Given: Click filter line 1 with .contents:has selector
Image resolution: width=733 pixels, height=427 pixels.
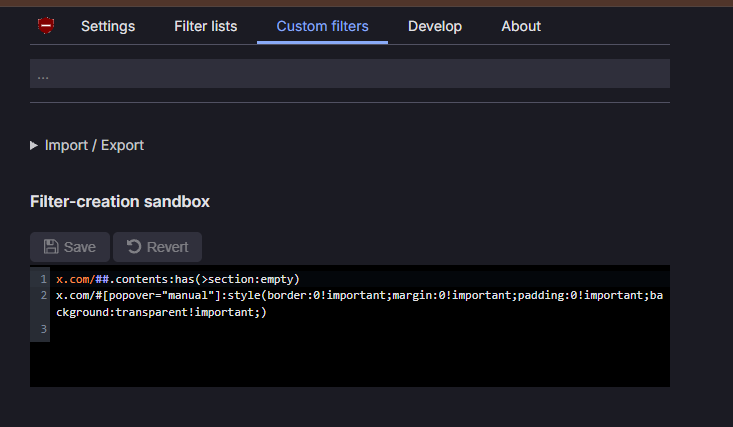Looking at the screenshot, I should click(x=178, y=279).
